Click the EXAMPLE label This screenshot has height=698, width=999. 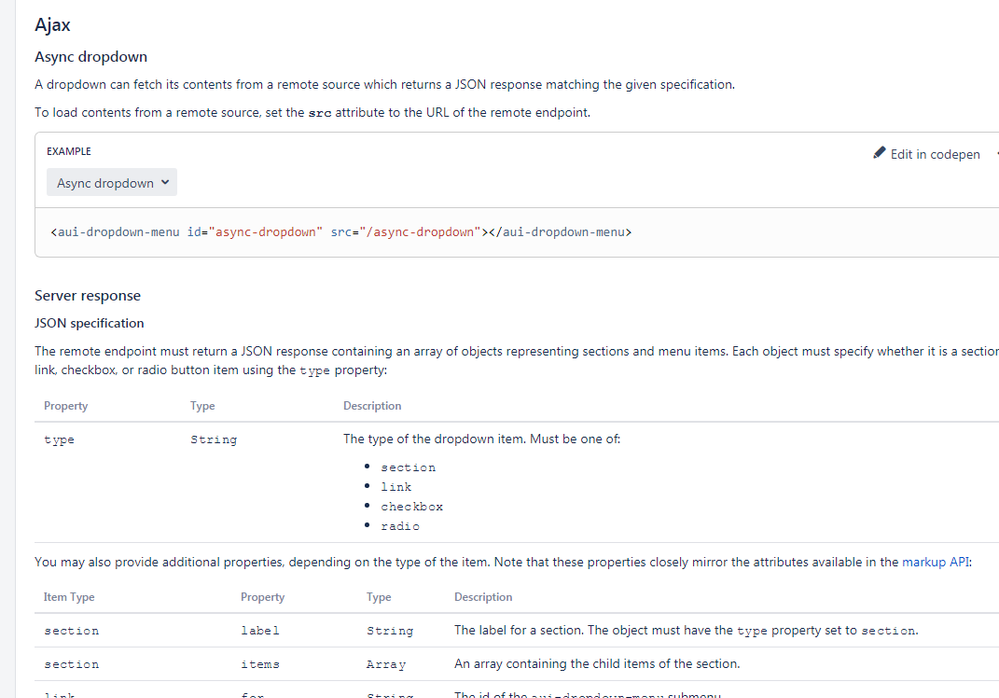(x=69, y=151)
